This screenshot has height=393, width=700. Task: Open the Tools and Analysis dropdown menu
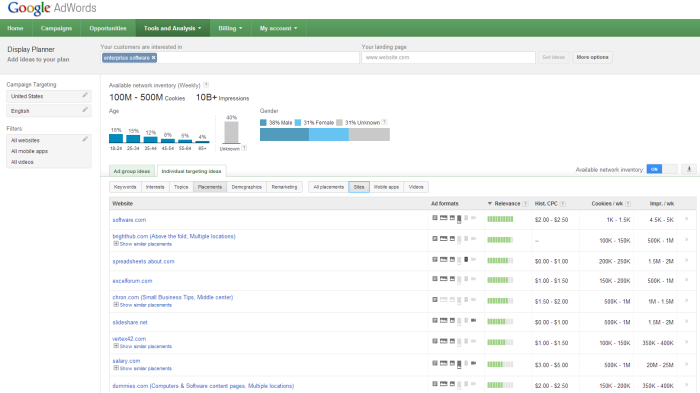click(173, 28)
